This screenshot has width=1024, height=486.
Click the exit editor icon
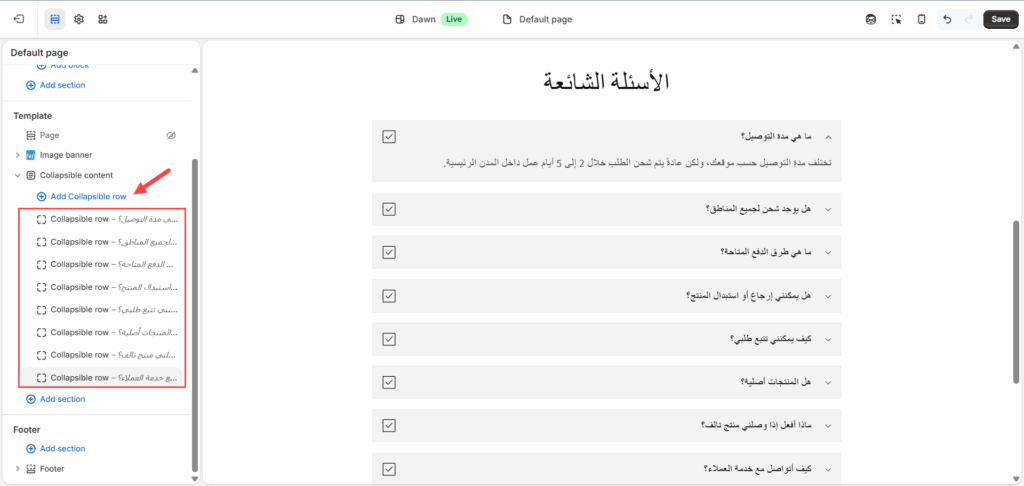click(x=19, y=19)
